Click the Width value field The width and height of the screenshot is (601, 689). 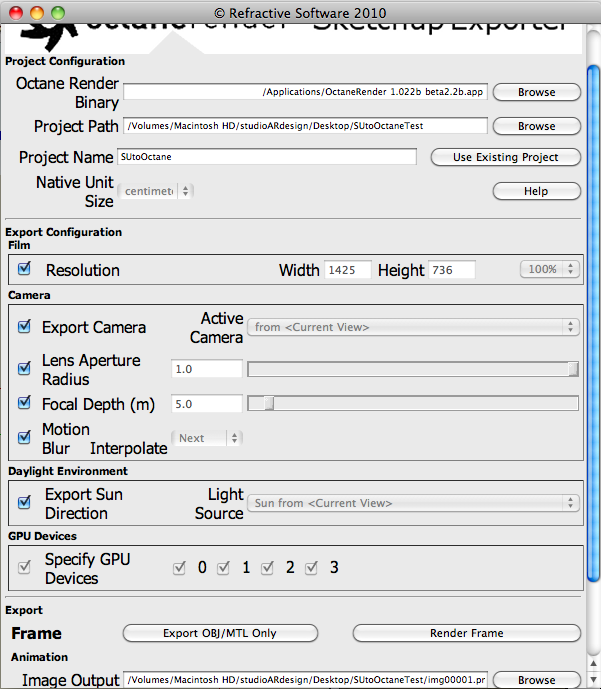(x=348, y=270)
